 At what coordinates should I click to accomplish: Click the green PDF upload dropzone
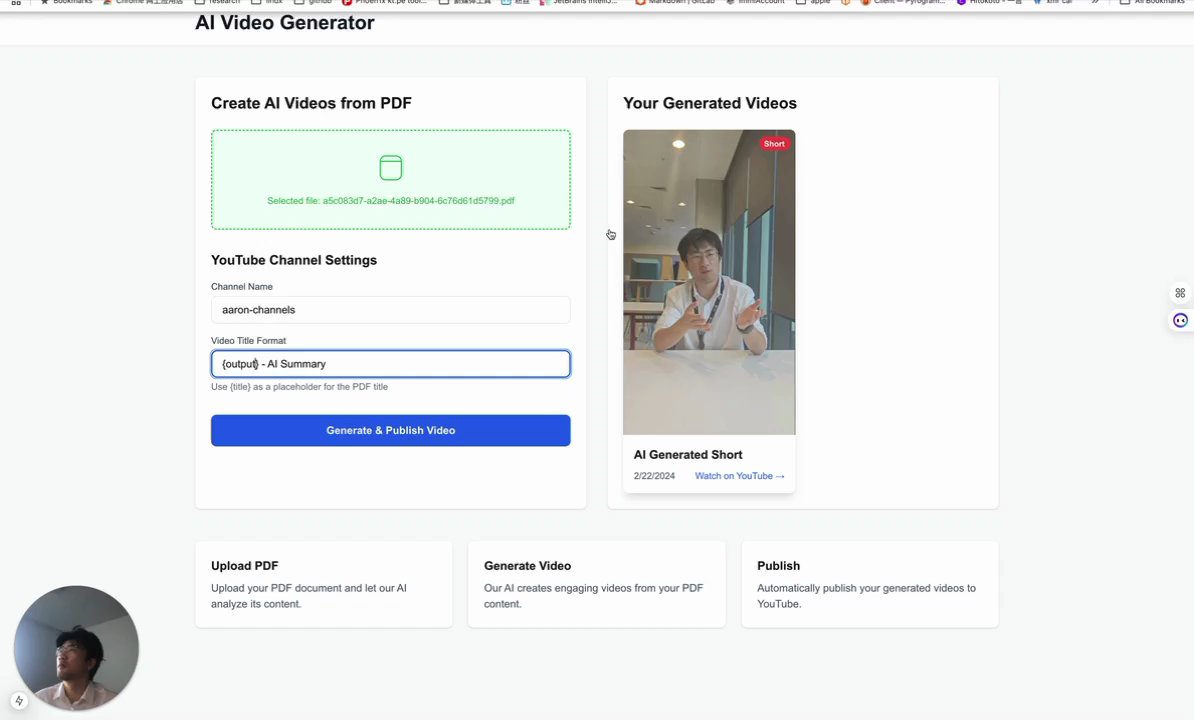click(391, 180)
